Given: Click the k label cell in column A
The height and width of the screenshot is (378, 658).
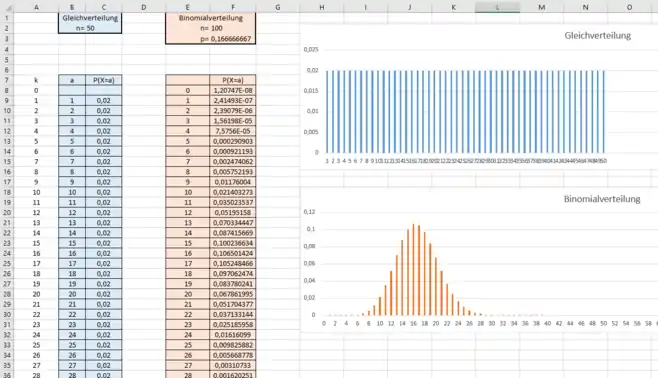Looking at the screenshot, I should point(36,80).
